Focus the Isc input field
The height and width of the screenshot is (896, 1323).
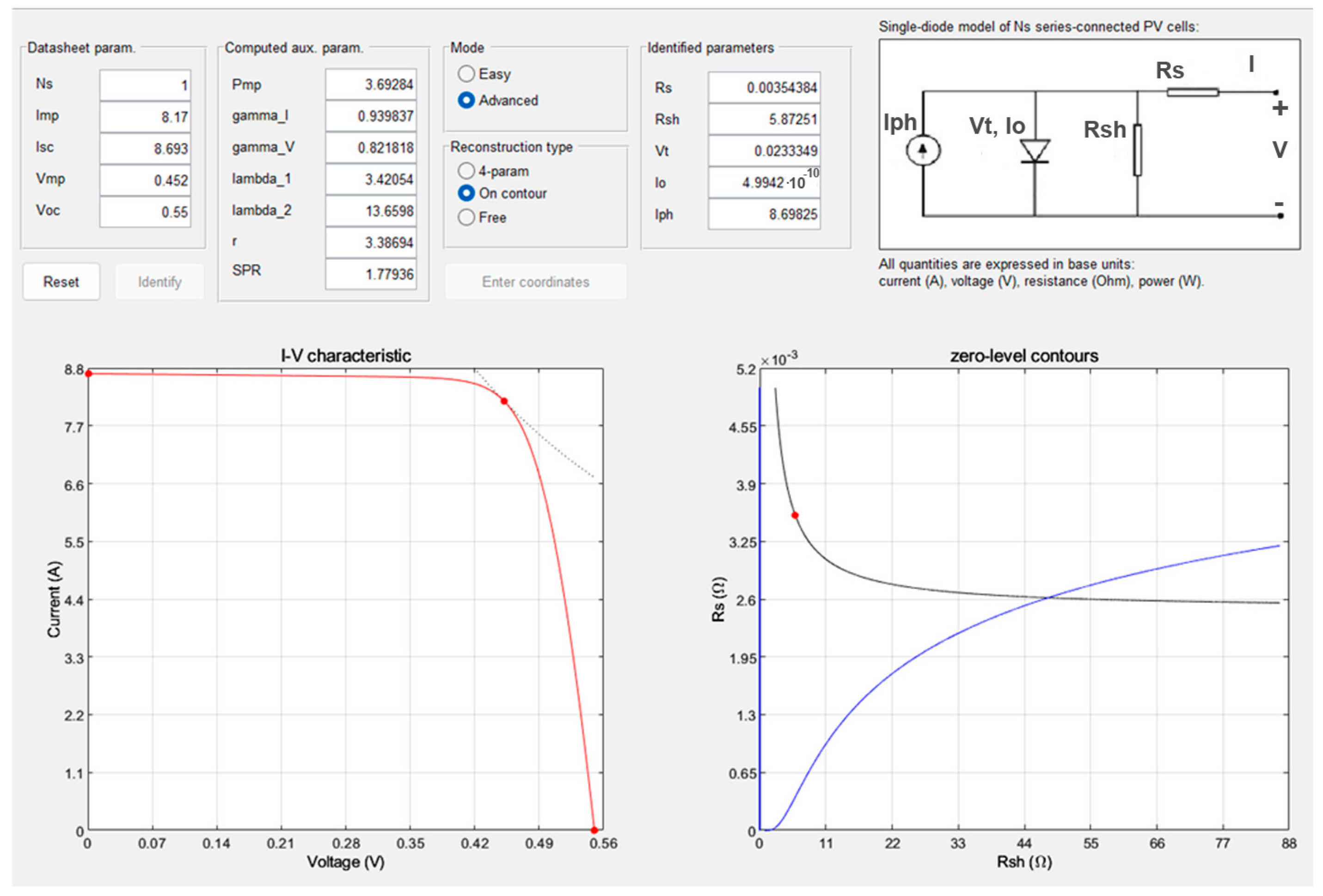tap(145, 148)
